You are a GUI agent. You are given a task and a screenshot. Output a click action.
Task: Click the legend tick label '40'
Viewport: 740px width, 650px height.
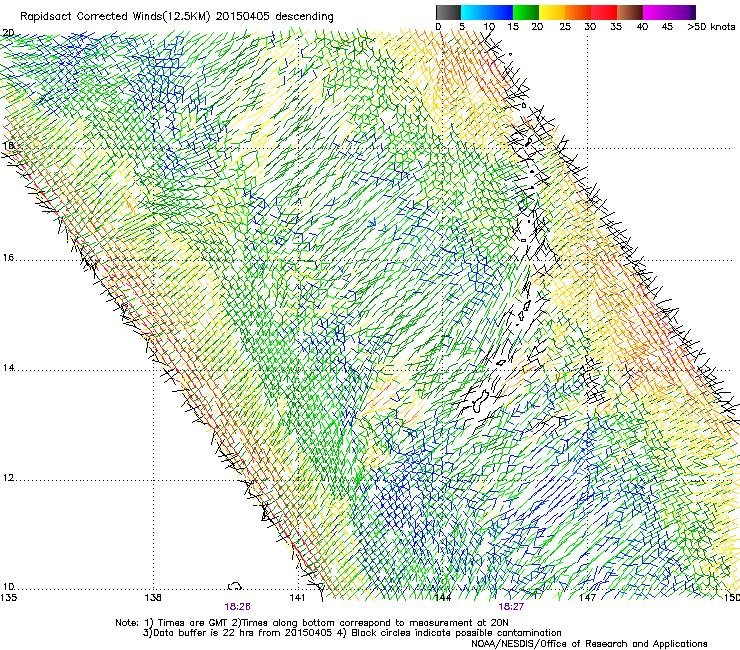pos(642,27)
